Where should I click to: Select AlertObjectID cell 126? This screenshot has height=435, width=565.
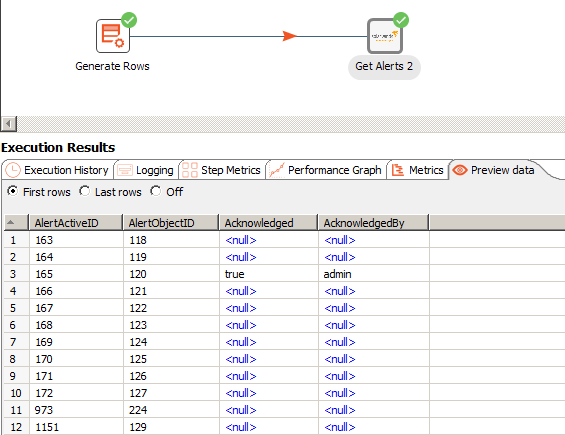pos(171,376)
